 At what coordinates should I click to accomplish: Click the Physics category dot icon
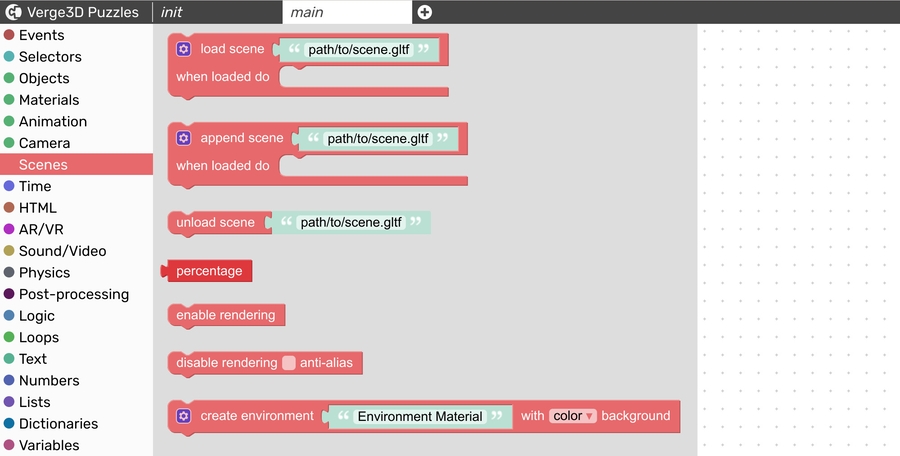[9, 272]
